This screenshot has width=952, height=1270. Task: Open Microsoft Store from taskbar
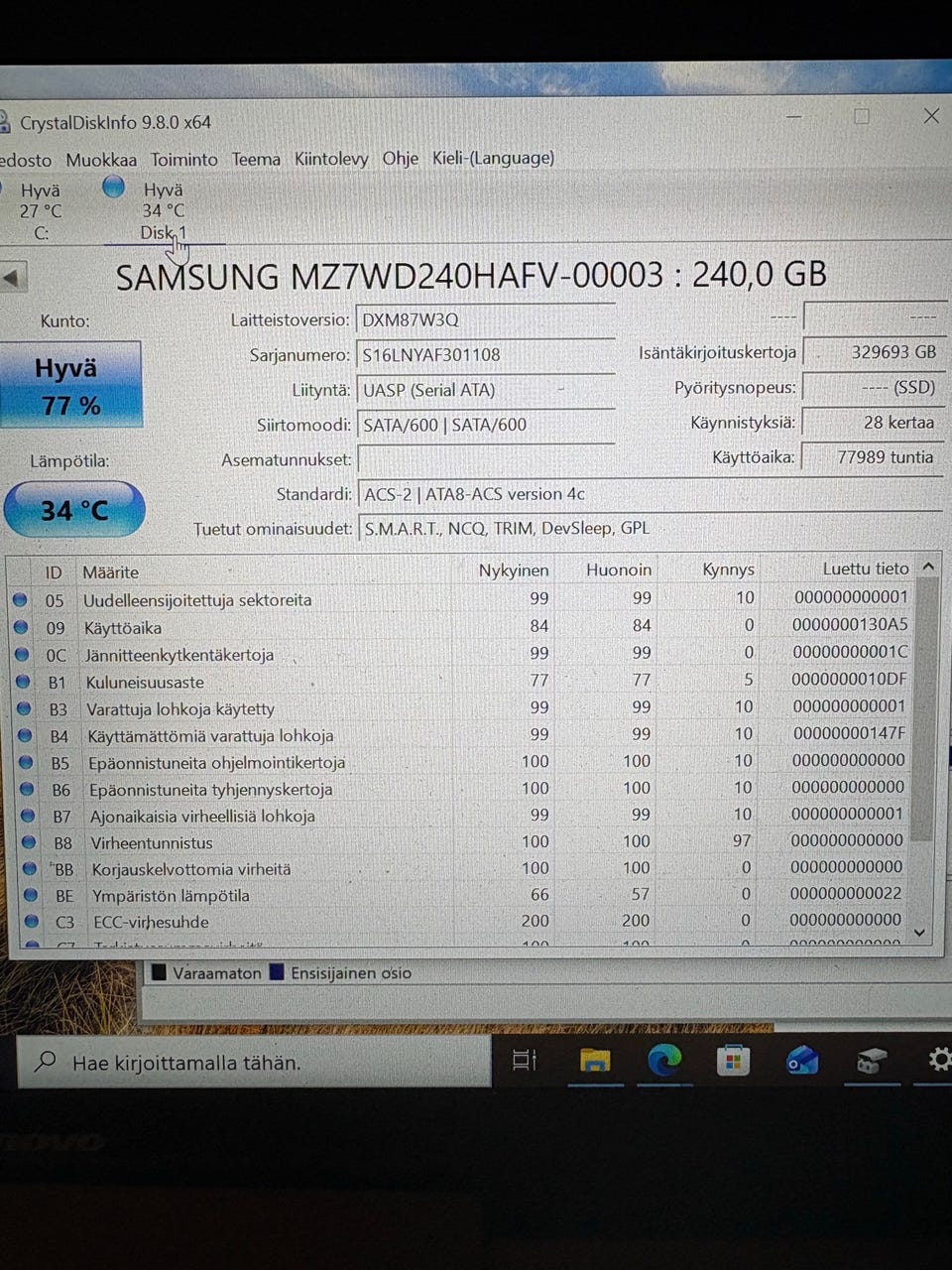pyautogui.click(x=733, y=1061)
